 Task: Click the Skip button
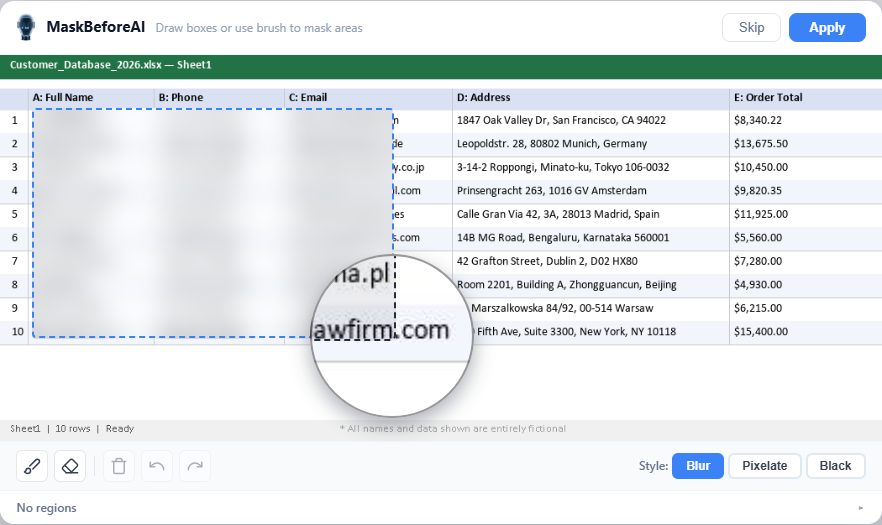[751, 28]
